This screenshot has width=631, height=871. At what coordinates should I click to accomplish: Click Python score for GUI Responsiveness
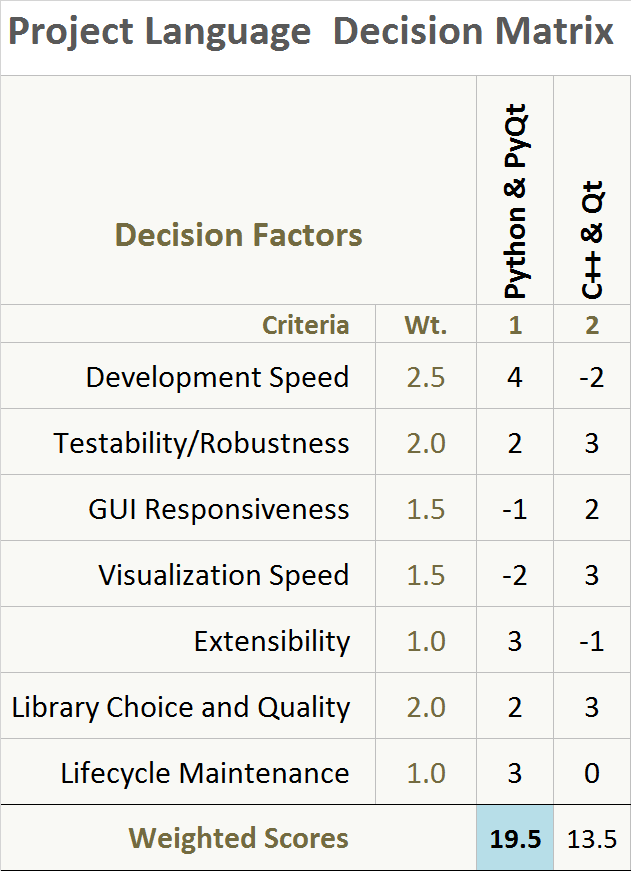click(515, 509)
